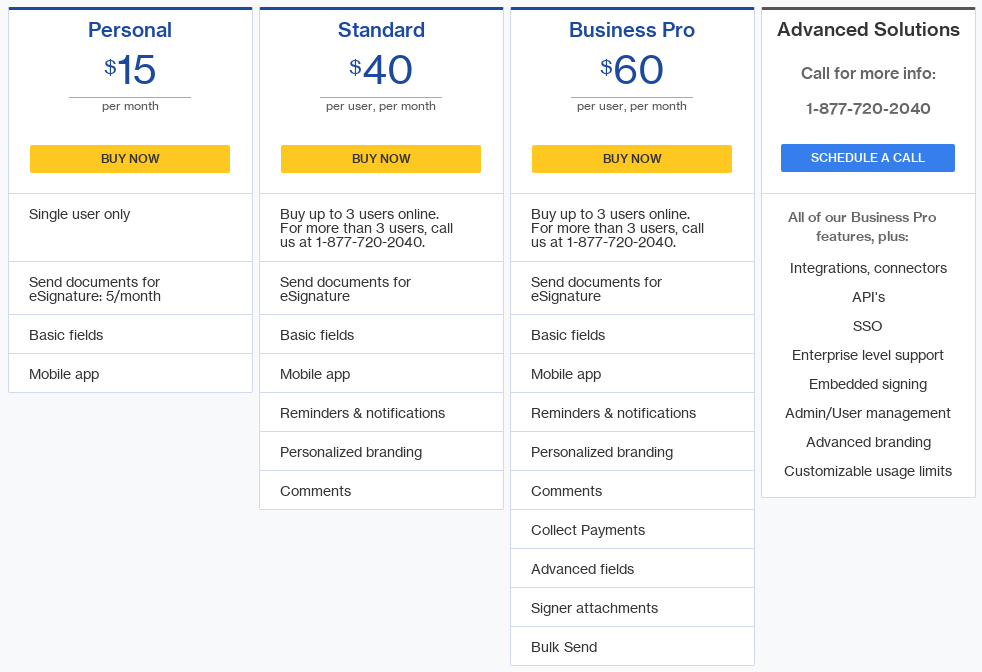Select the Standard plan heading
This screenshot has height=672, width=982.
pos(380,30)
